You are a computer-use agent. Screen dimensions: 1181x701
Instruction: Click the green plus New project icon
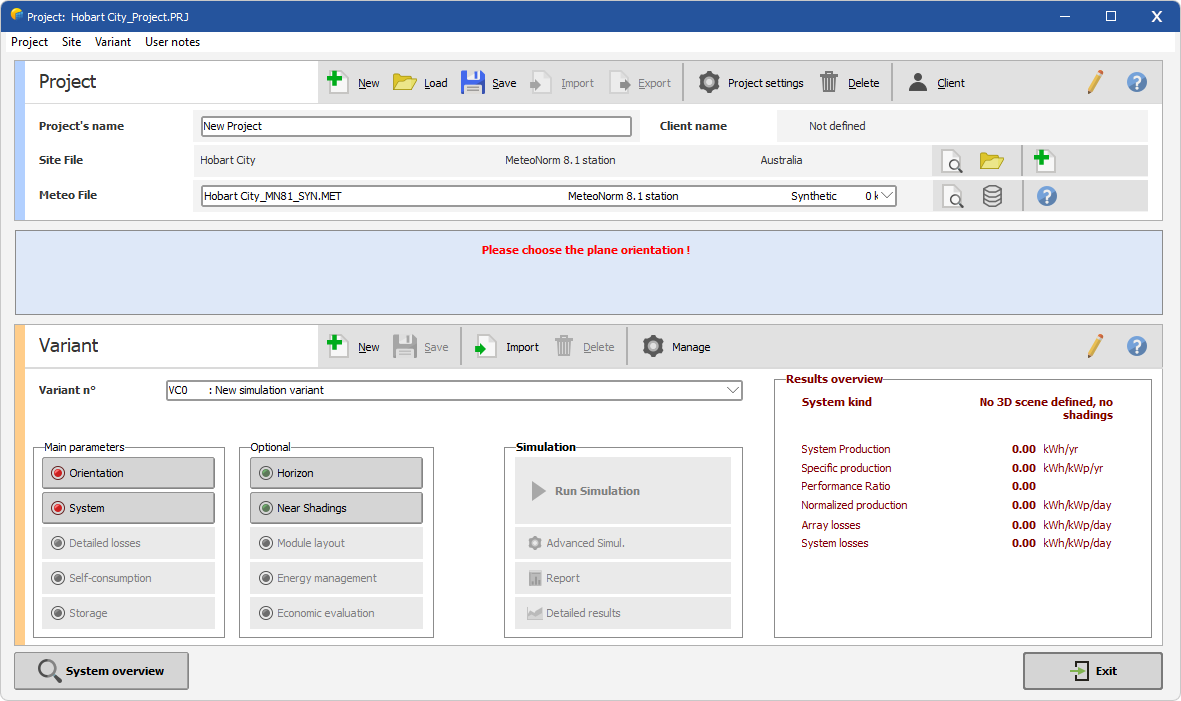(337, 81)
